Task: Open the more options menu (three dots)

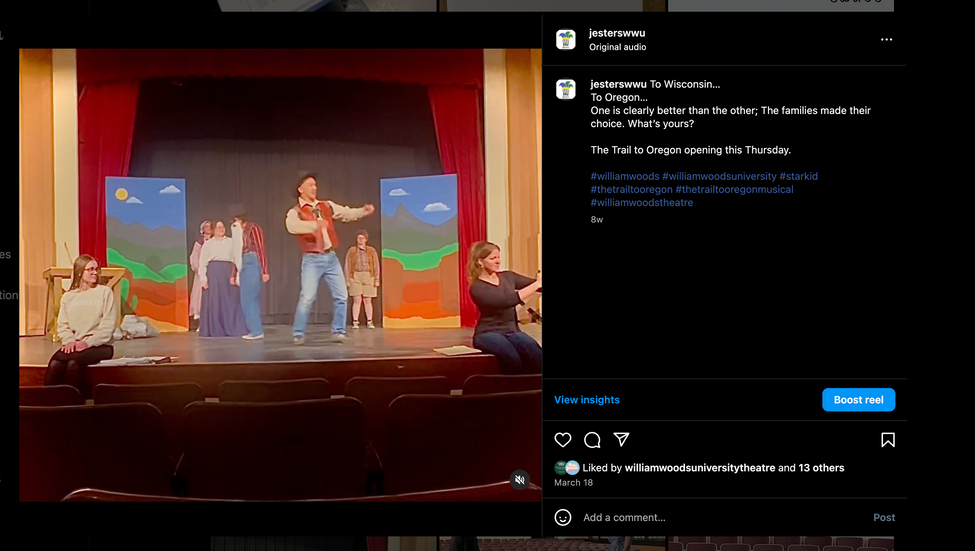Action: pos(886,39)
